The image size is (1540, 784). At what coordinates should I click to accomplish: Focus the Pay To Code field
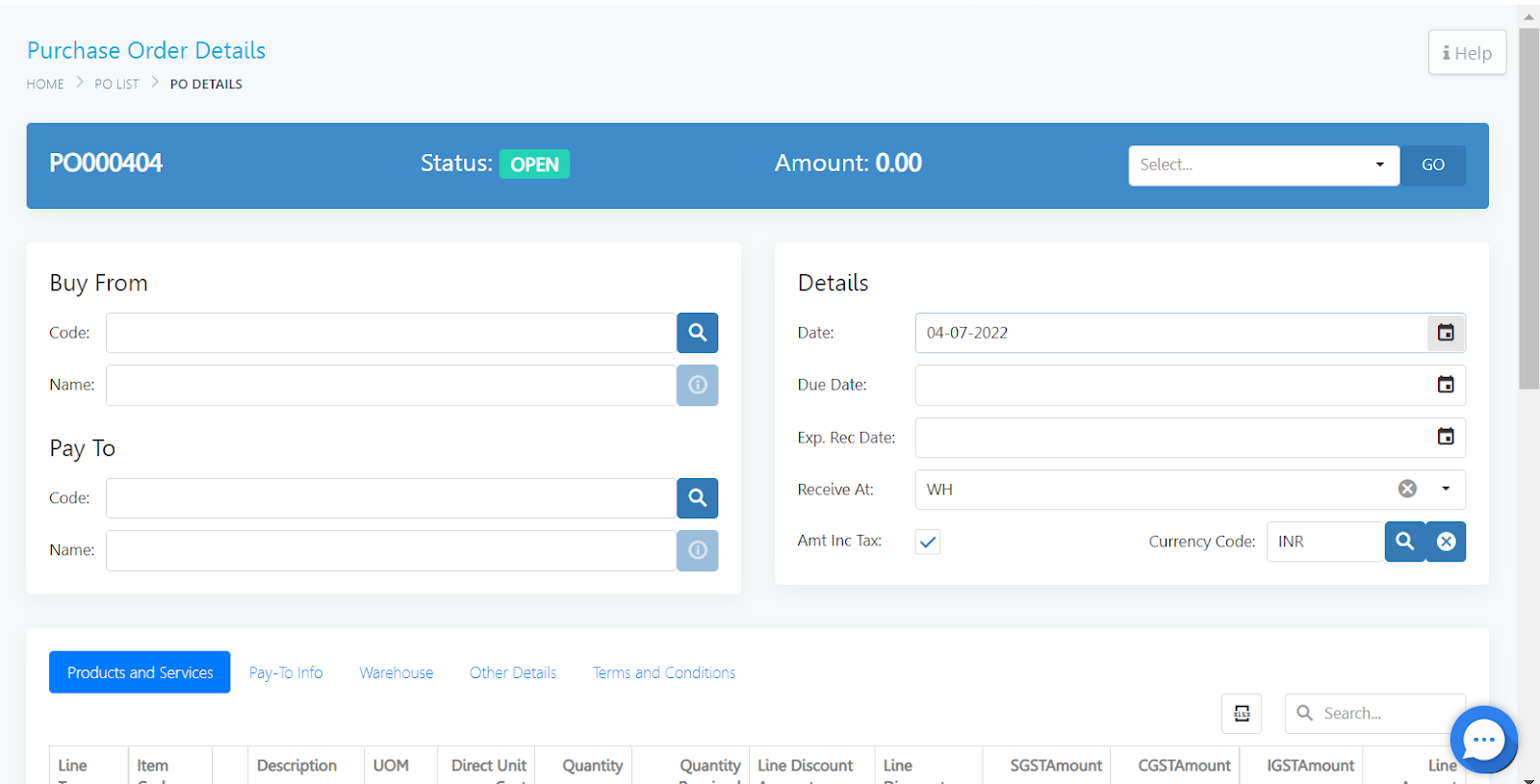click(391, 498)
